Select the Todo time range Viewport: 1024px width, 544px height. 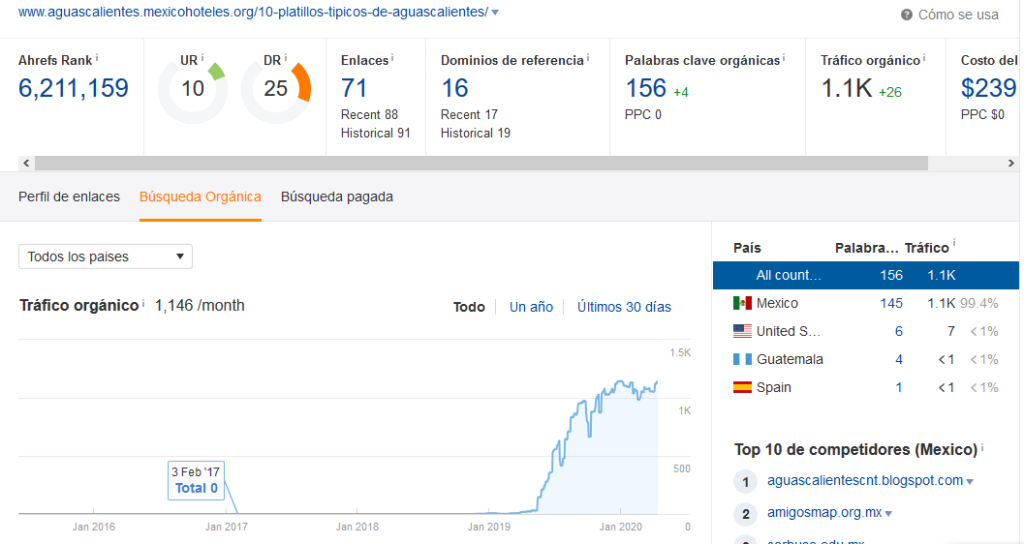(469, 307)
